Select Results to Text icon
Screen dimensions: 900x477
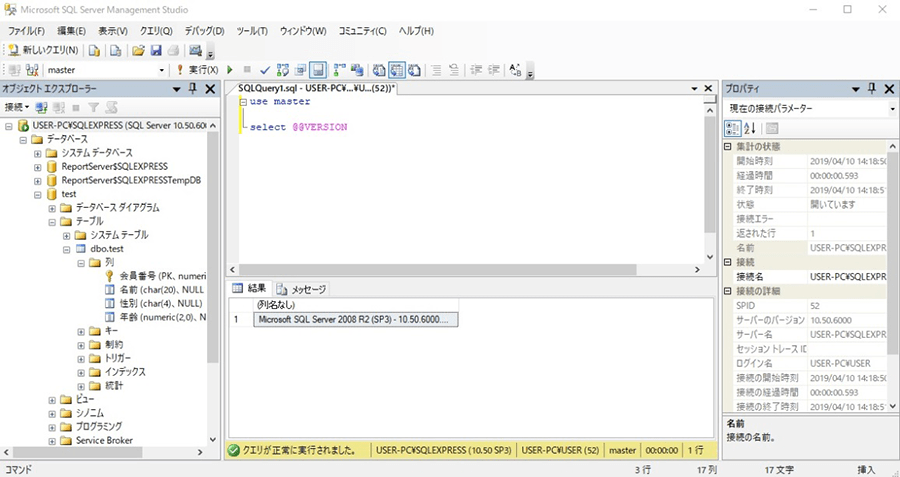379,70
